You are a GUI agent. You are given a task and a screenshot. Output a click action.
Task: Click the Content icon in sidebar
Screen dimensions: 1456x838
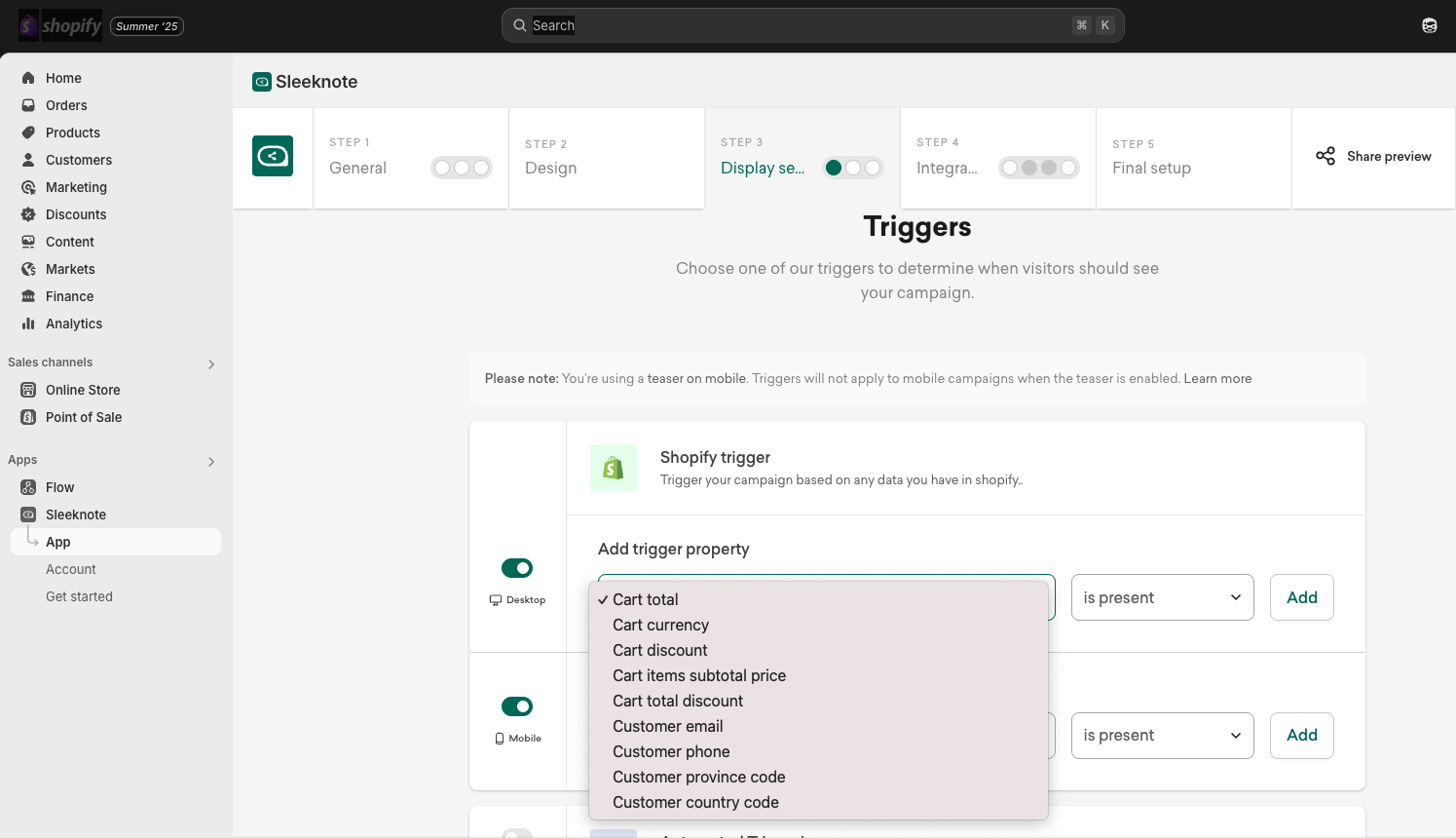(28, 242)
